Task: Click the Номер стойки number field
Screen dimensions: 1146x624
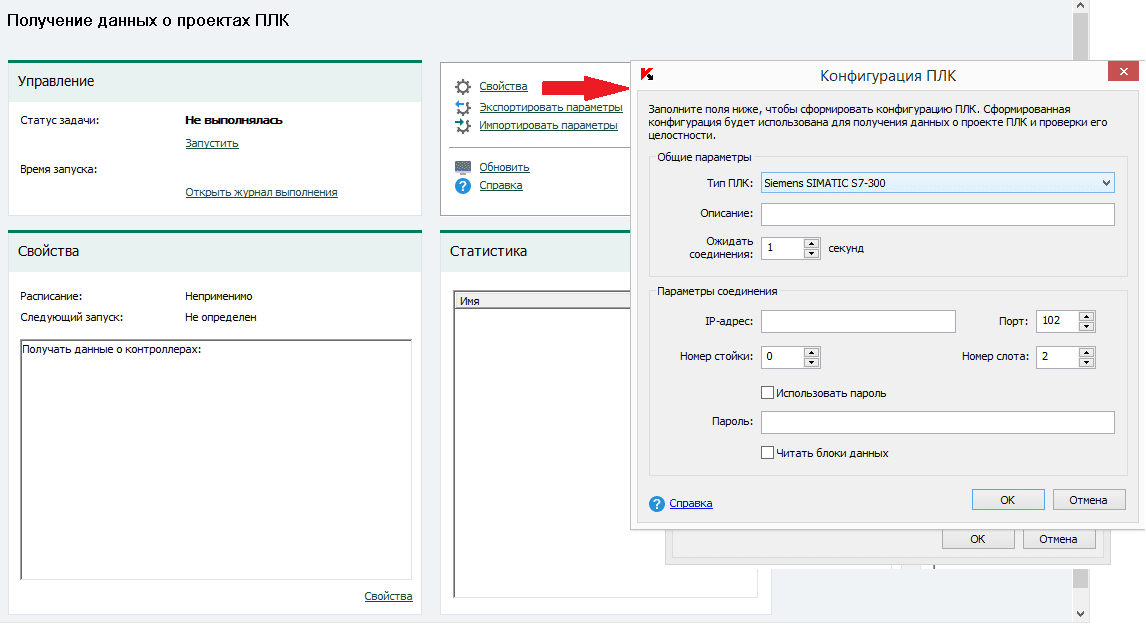Action: (x=782, y=357)
